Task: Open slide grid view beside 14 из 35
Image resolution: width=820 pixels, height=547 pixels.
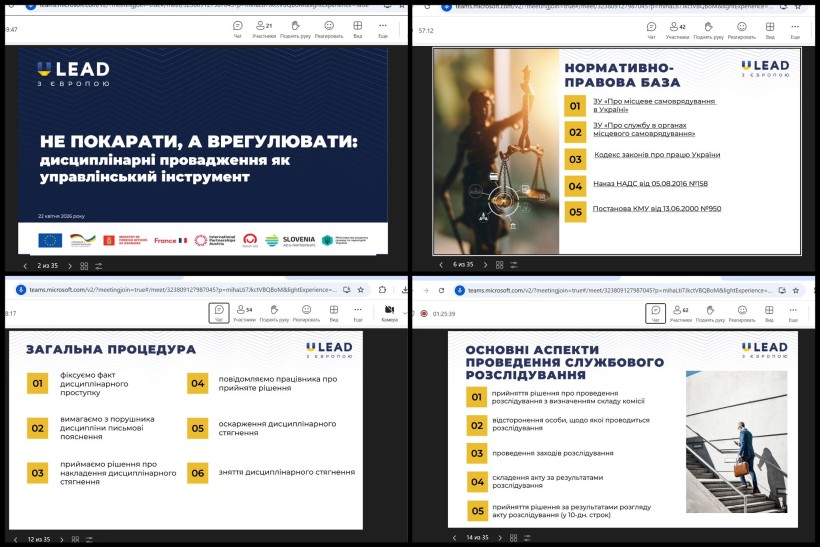Action: tap(514, 538)
